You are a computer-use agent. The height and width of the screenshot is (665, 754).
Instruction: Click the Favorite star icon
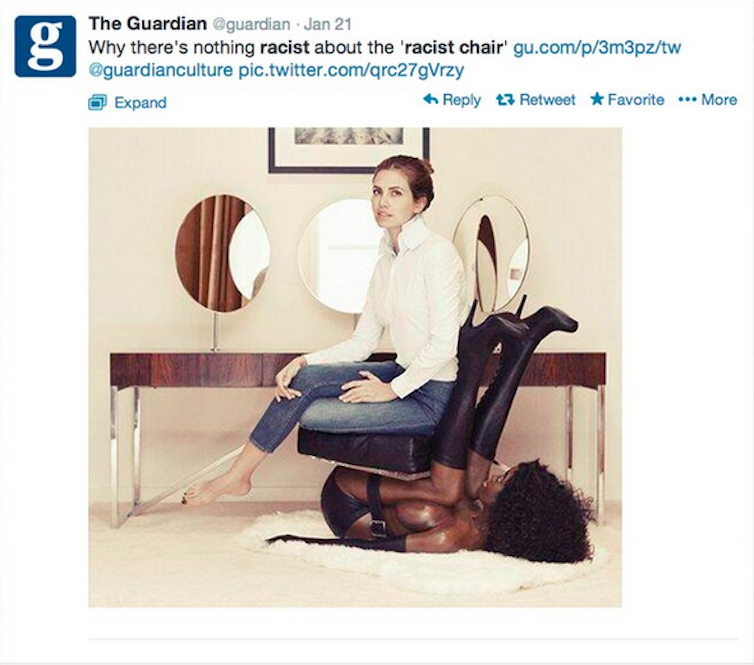click(x=597, y=99)
